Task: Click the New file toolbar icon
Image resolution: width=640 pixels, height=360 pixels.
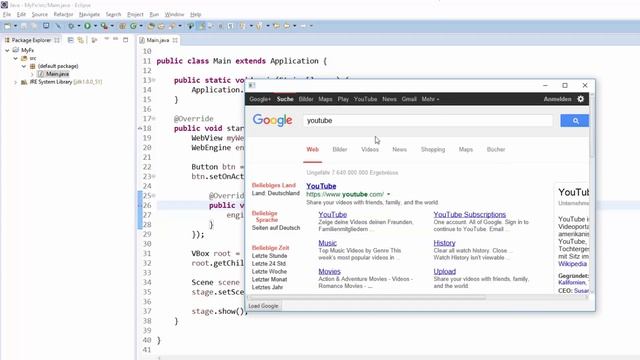Action: point(7,26)
